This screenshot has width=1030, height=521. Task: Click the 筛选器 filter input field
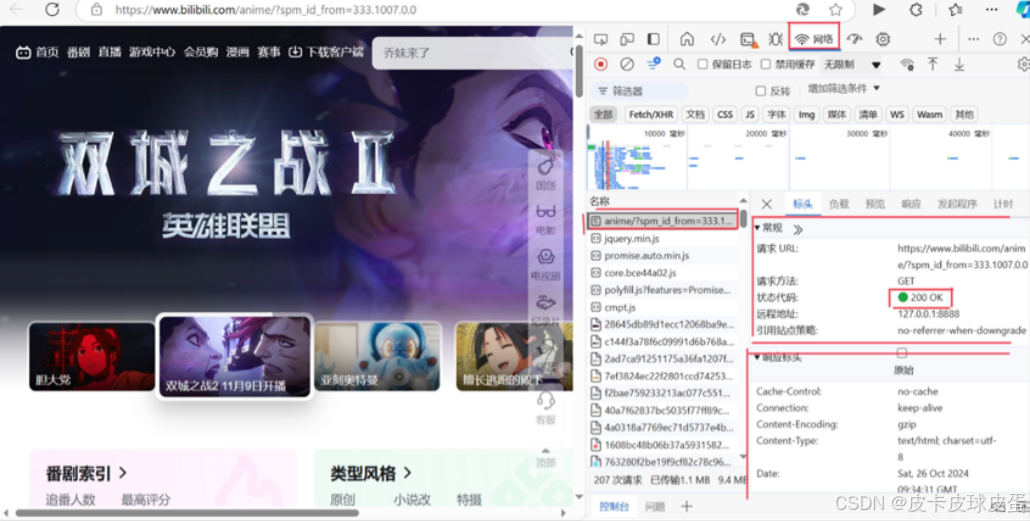(639, 91)
